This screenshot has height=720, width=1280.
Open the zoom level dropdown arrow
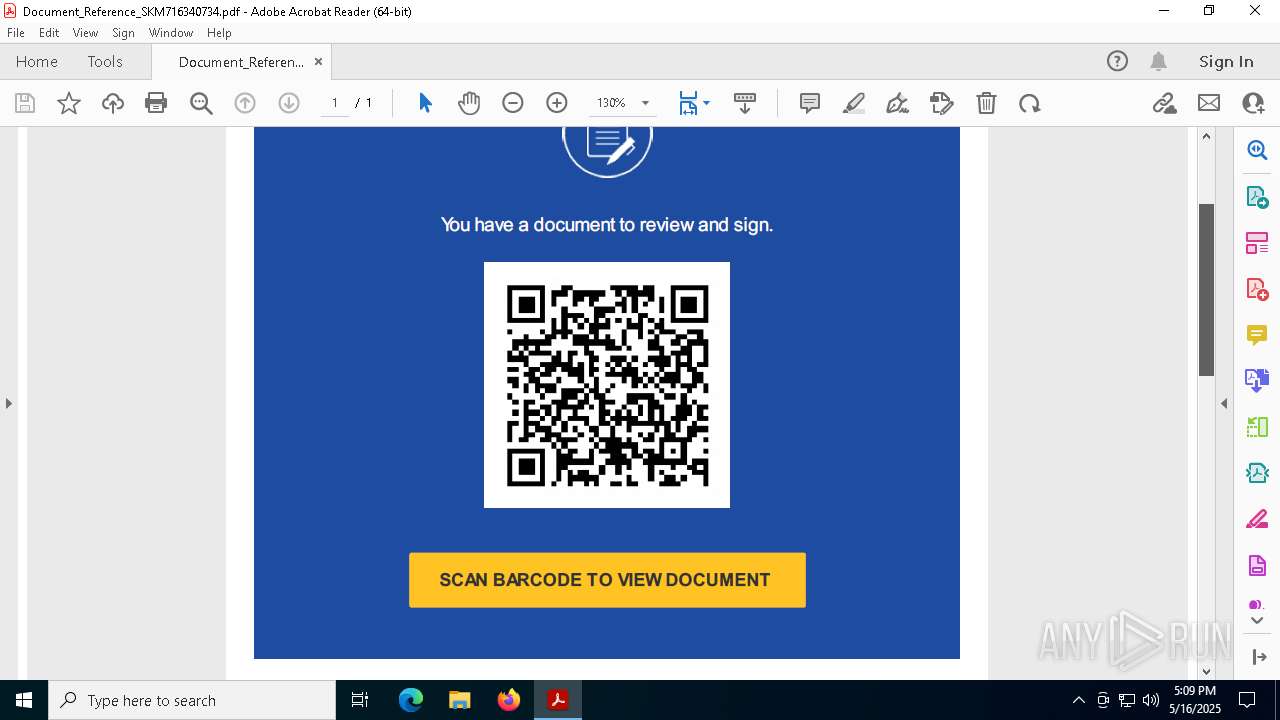(x=645, y=103)
